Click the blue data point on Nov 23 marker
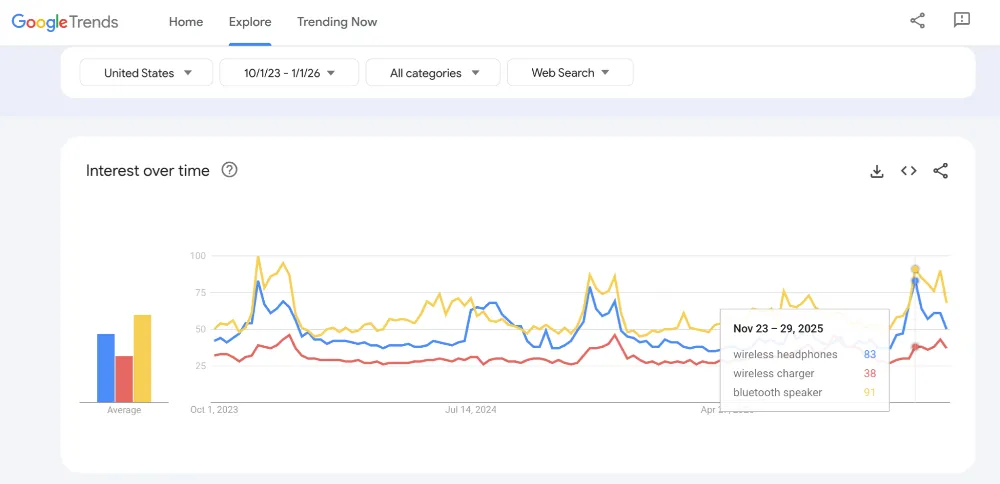 (915, 281)
